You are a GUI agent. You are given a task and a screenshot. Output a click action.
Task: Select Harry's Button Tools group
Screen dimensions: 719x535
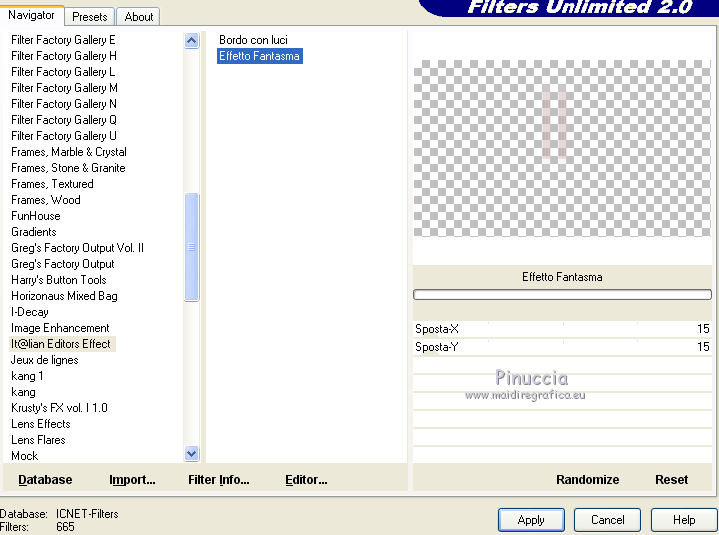click(x=59, y=280)
